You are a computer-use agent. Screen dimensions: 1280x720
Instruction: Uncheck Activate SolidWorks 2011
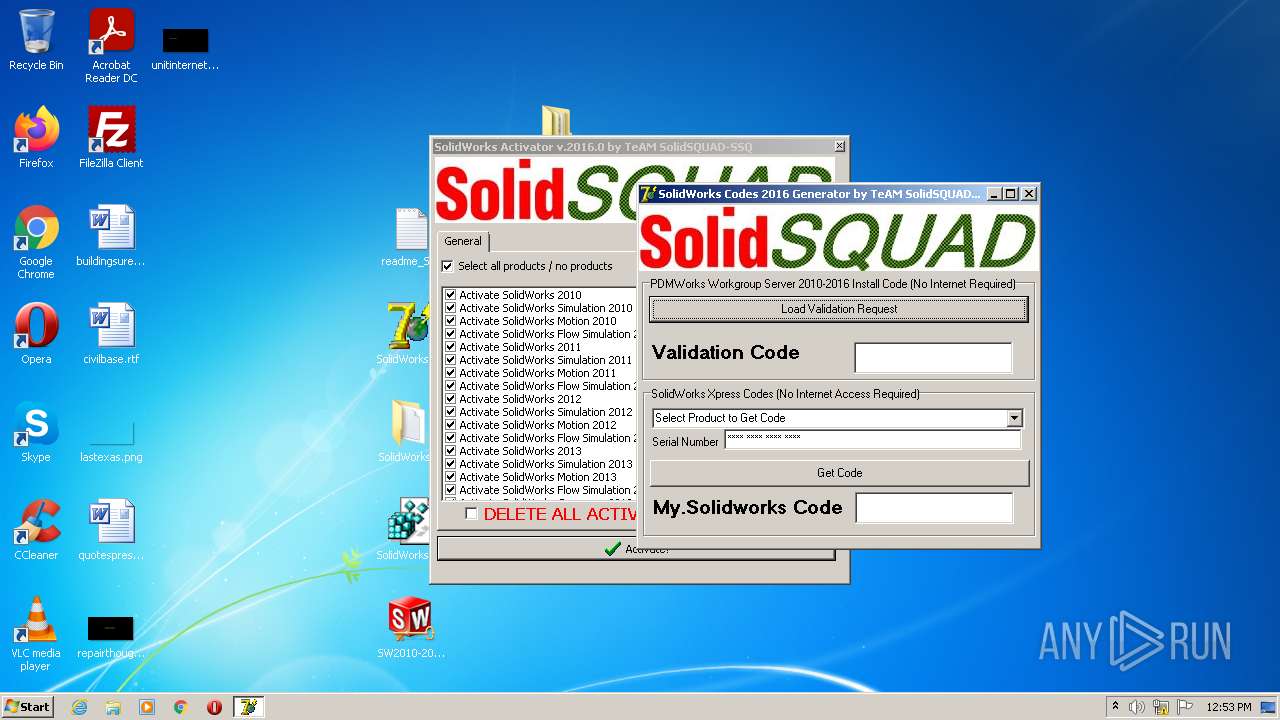click(x=451, y=347)
